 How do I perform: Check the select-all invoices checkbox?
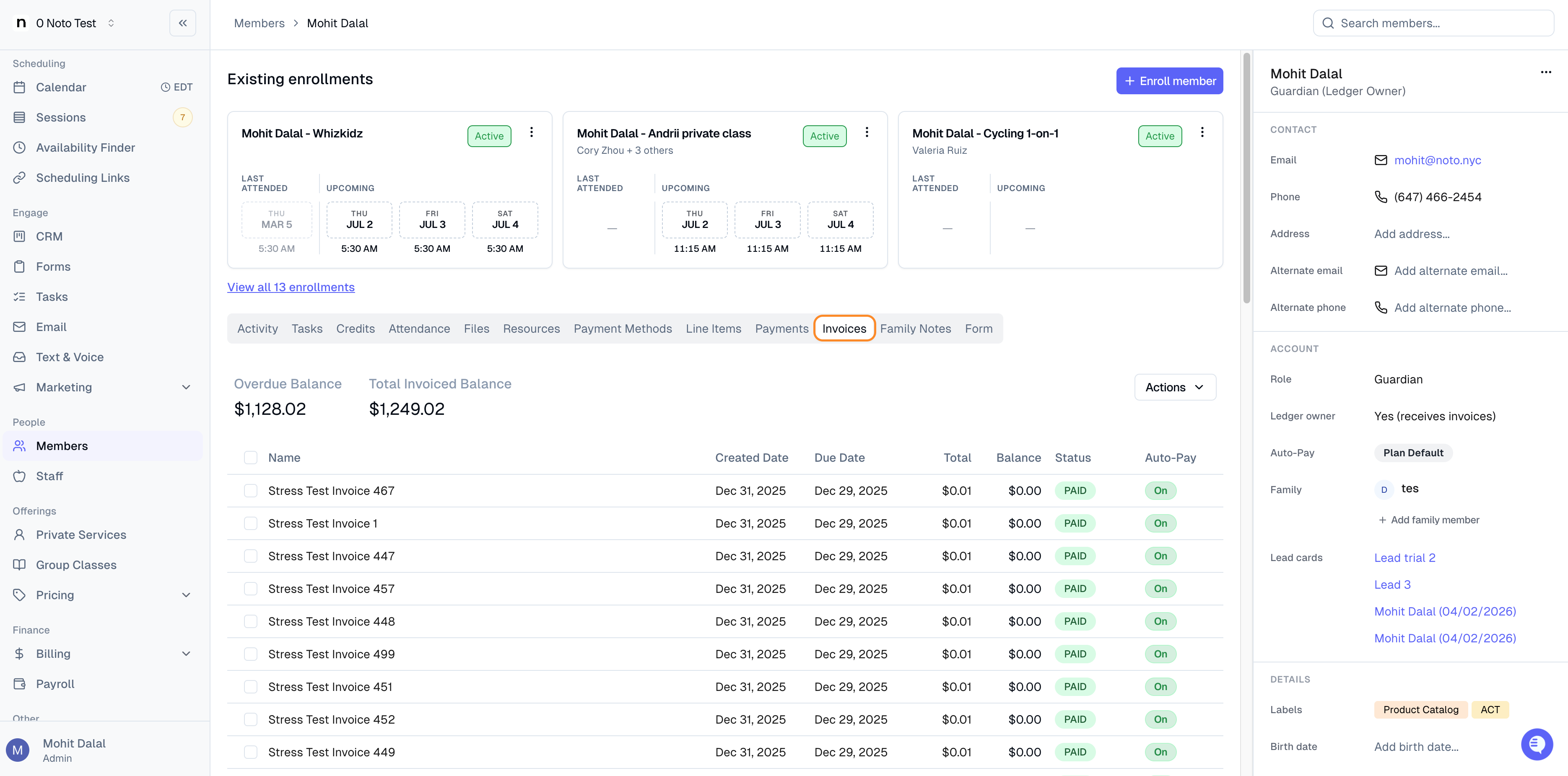pos(251,457)
